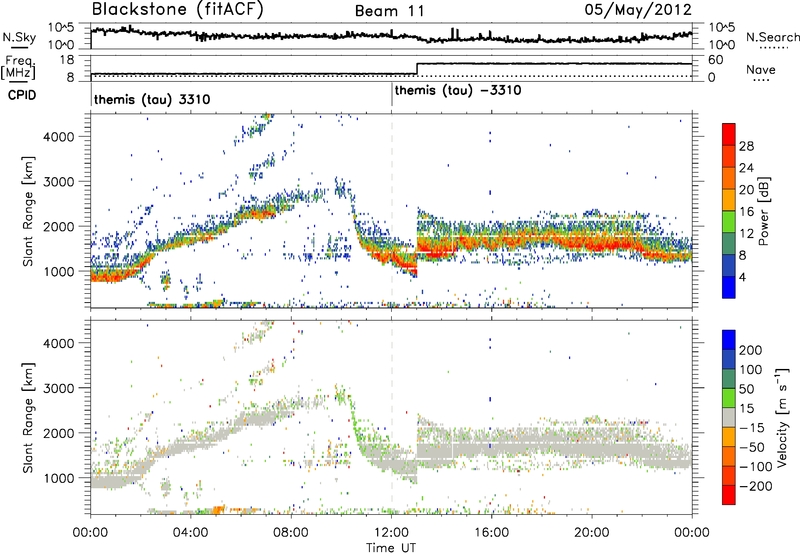Click the date '05/May/2012'
The width and height of the screenshot is (800, 554).
638,10
